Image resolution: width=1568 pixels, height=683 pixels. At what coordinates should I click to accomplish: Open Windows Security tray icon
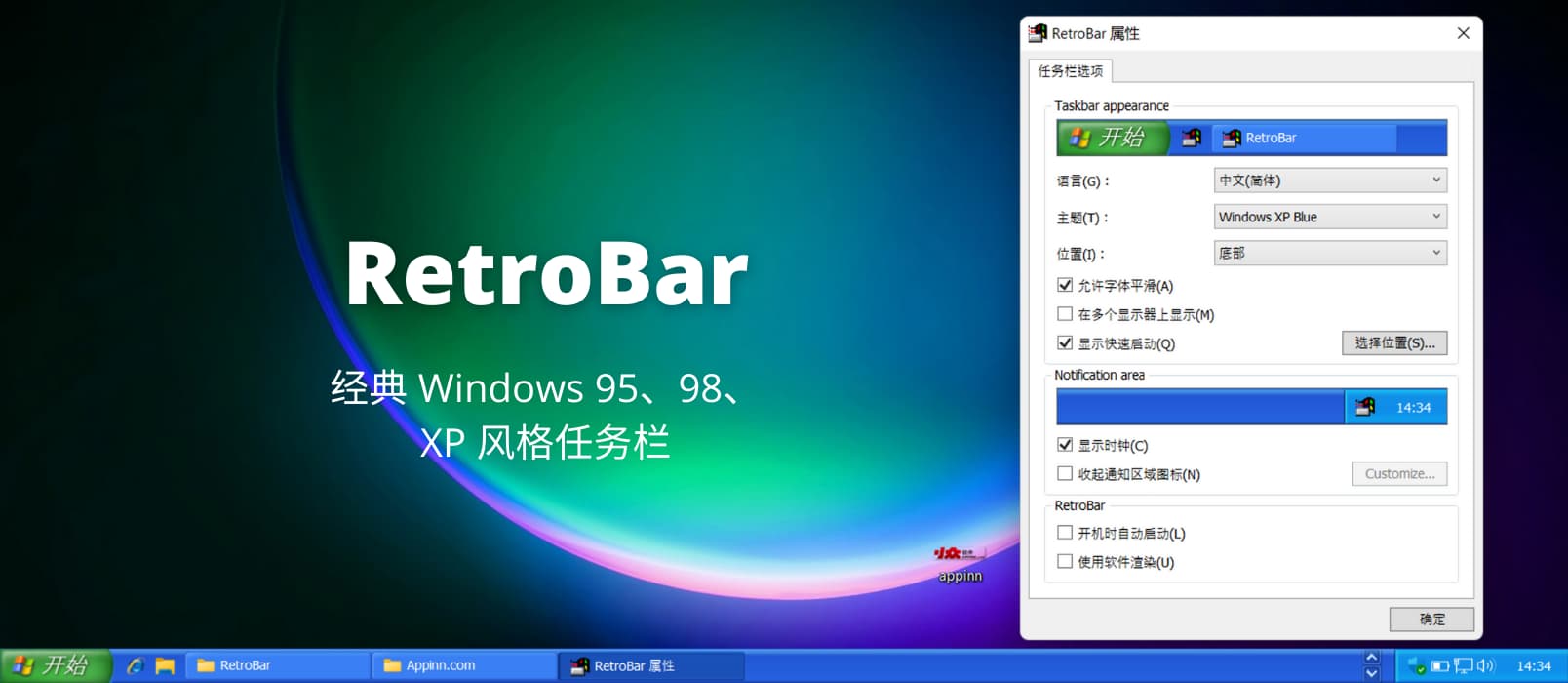click(x=1416, y=665)
